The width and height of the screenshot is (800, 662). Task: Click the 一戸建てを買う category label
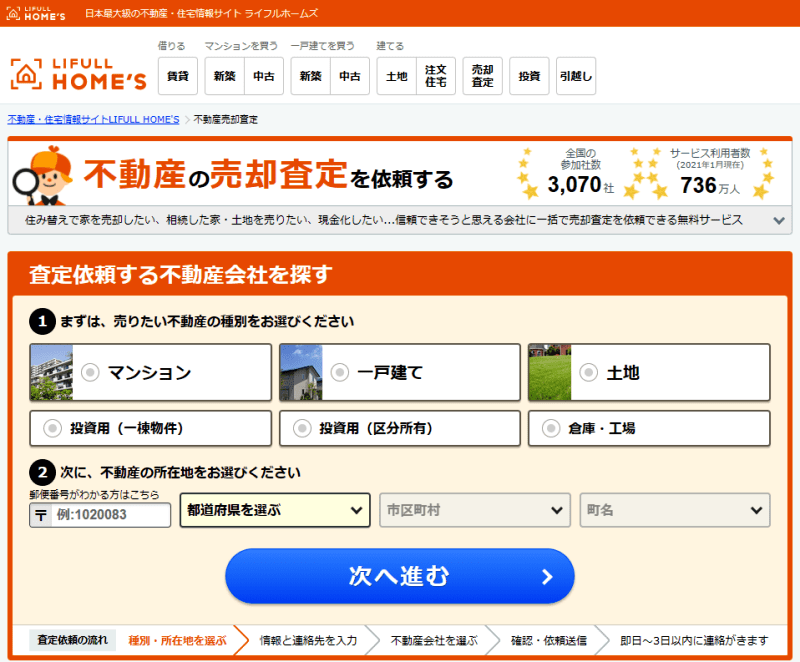(322, 46)
